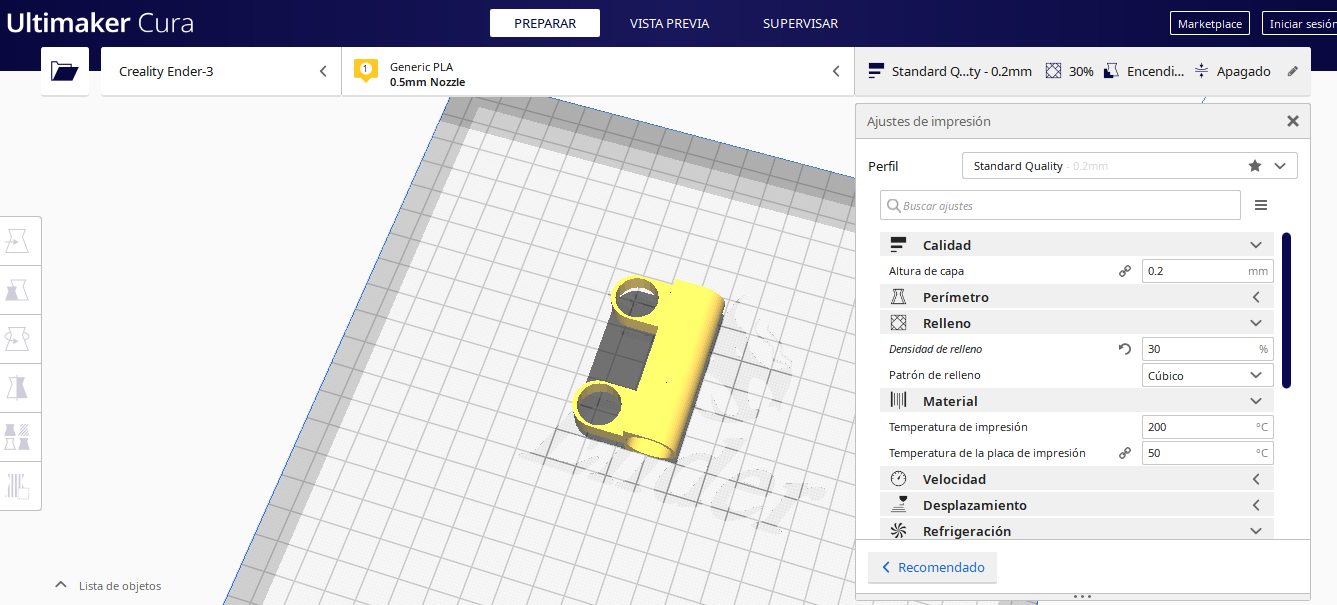Collapse the Relleno section

pos(1256,323)
